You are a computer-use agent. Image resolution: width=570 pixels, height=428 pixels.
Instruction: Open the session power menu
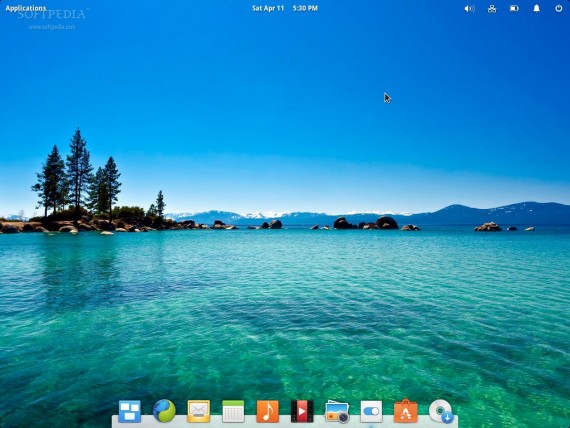pyautogui.click(x=559, y=8)
